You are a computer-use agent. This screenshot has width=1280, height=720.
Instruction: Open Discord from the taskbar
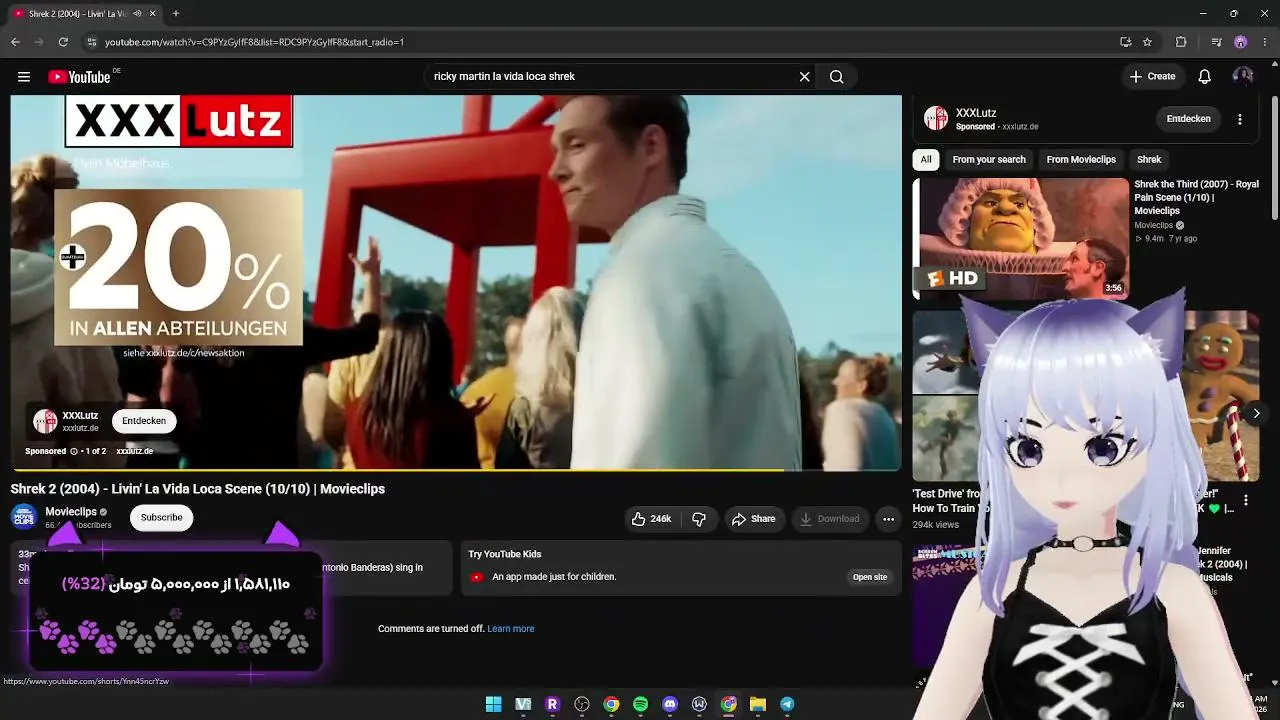pyautogui.click(x=670, y=704)
